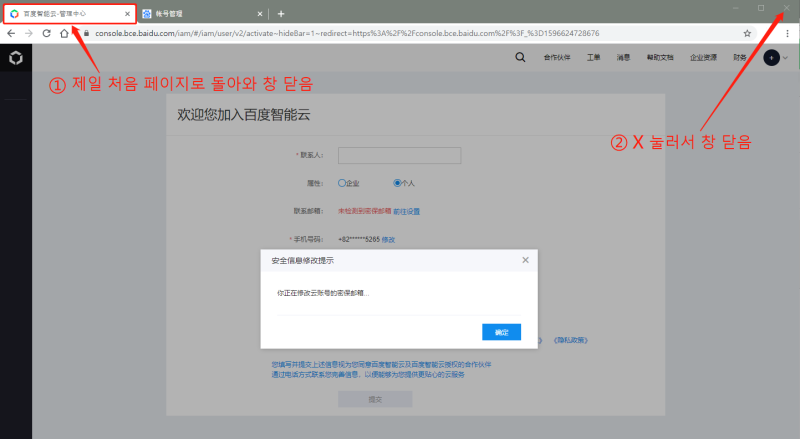The width and height of the screenshot is (800, 439).
Task: Open the Chrome three-dot menu
Action: point(787,33)
